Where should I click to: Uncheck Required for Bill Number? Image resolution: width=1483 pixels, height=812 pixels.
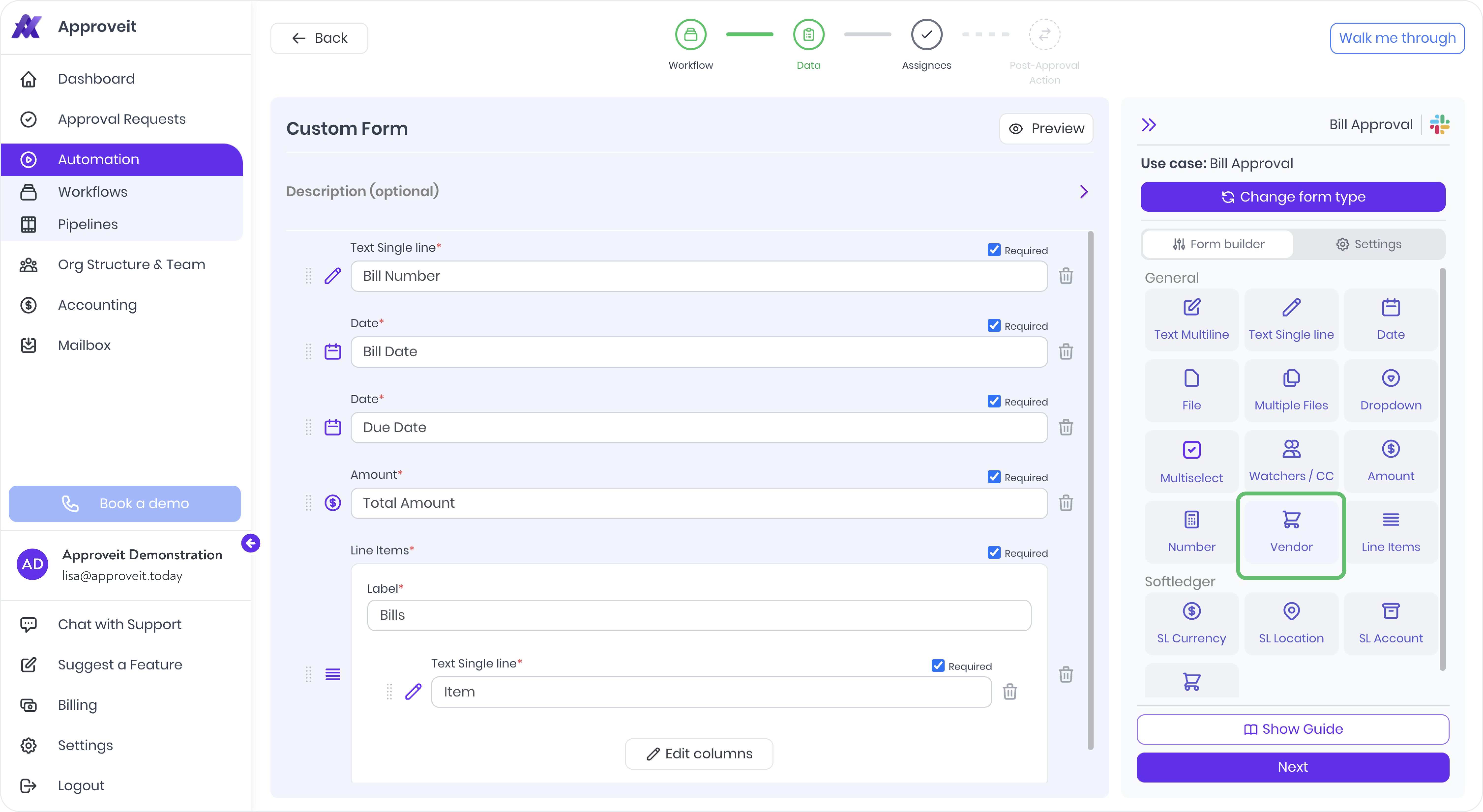[x=994, y=250]
